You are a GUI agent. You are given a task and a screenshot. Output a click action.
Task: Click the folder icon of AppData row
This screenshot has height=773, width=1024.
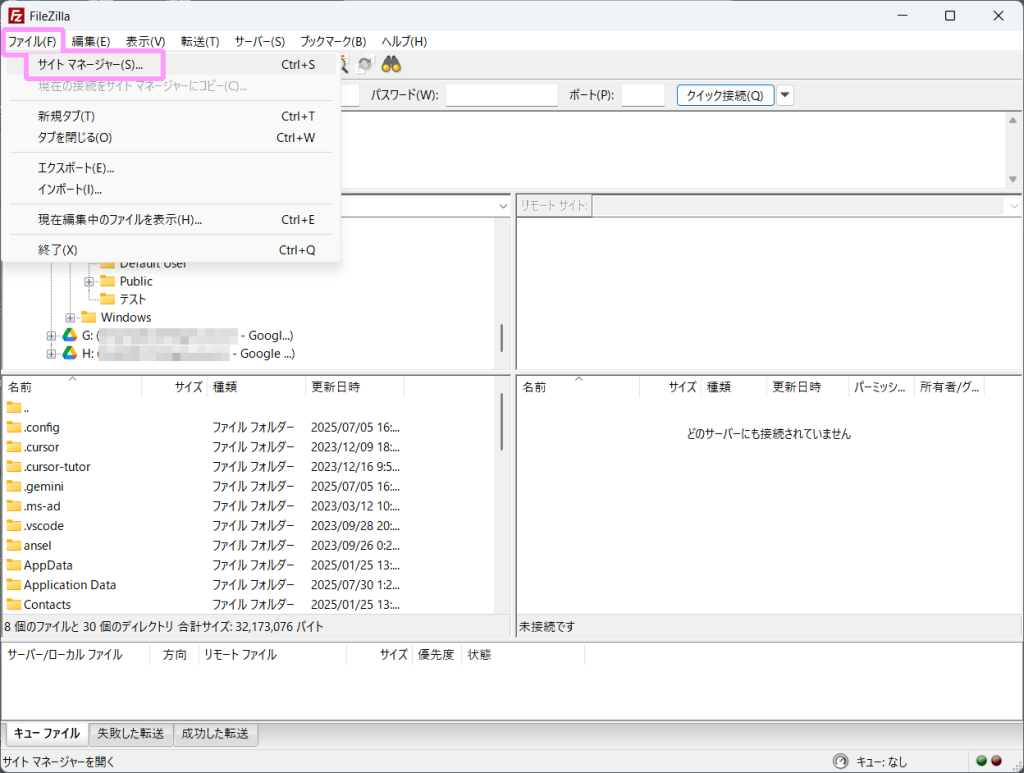pyautogui.click(x=14, y=565)
